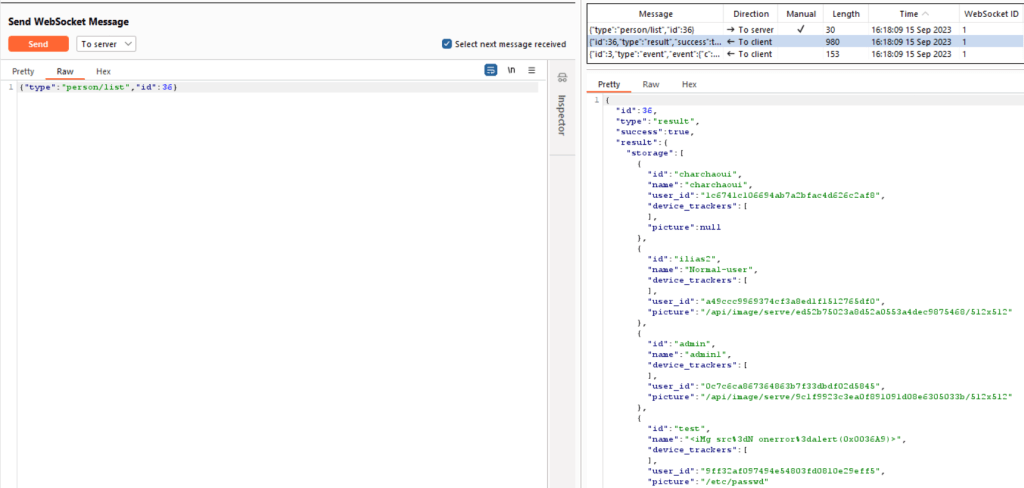Toggle show non-printable characters \n icon

pyautogui.click(x=512, y=71)
